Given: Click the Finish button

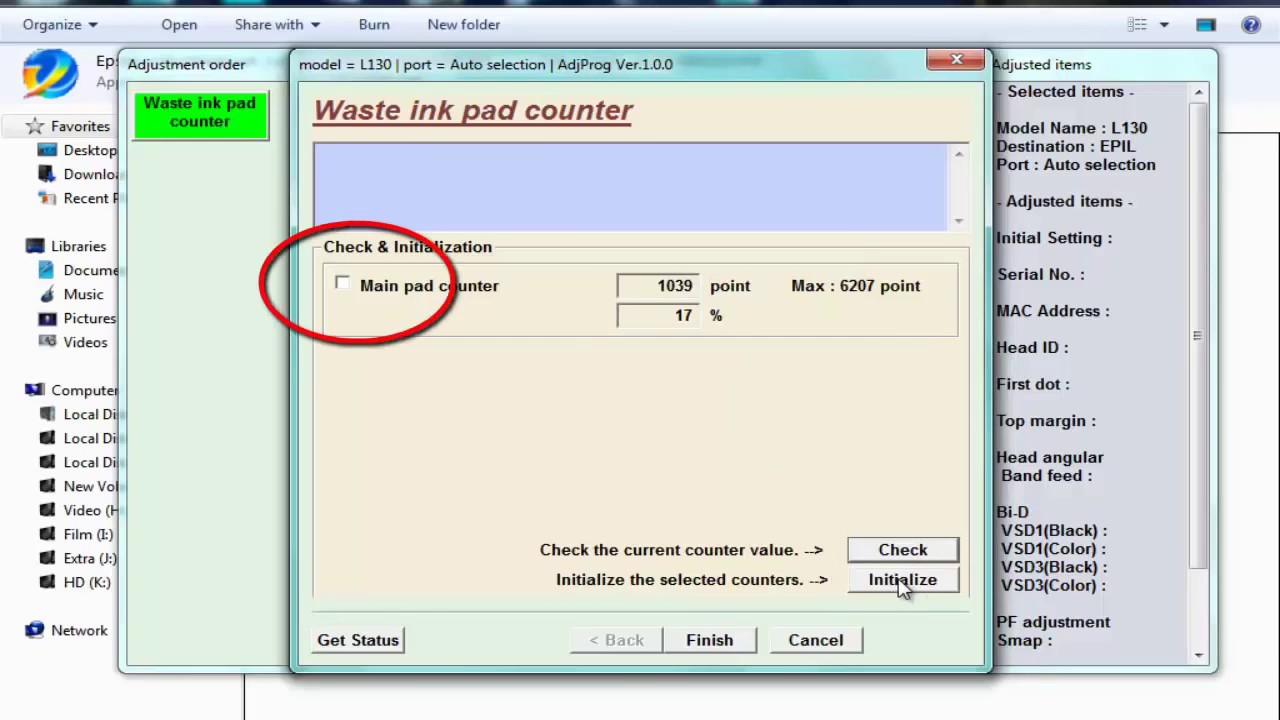Looking at the screenshot, I should [709, 640].
